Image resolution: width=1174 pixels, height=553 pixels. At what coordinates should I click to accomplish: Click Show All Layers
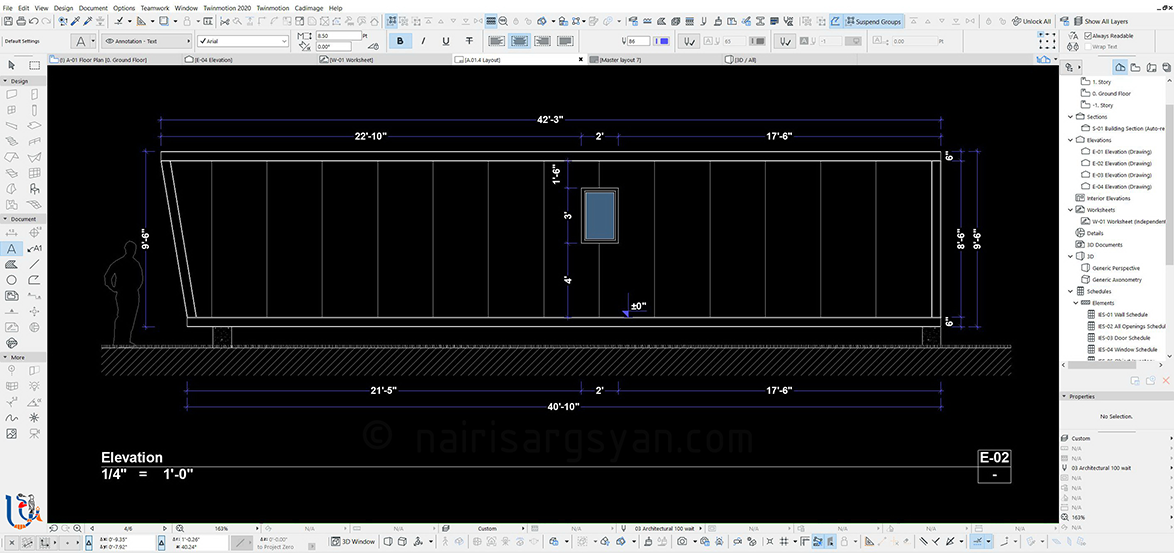click(x=1100, y=22)
